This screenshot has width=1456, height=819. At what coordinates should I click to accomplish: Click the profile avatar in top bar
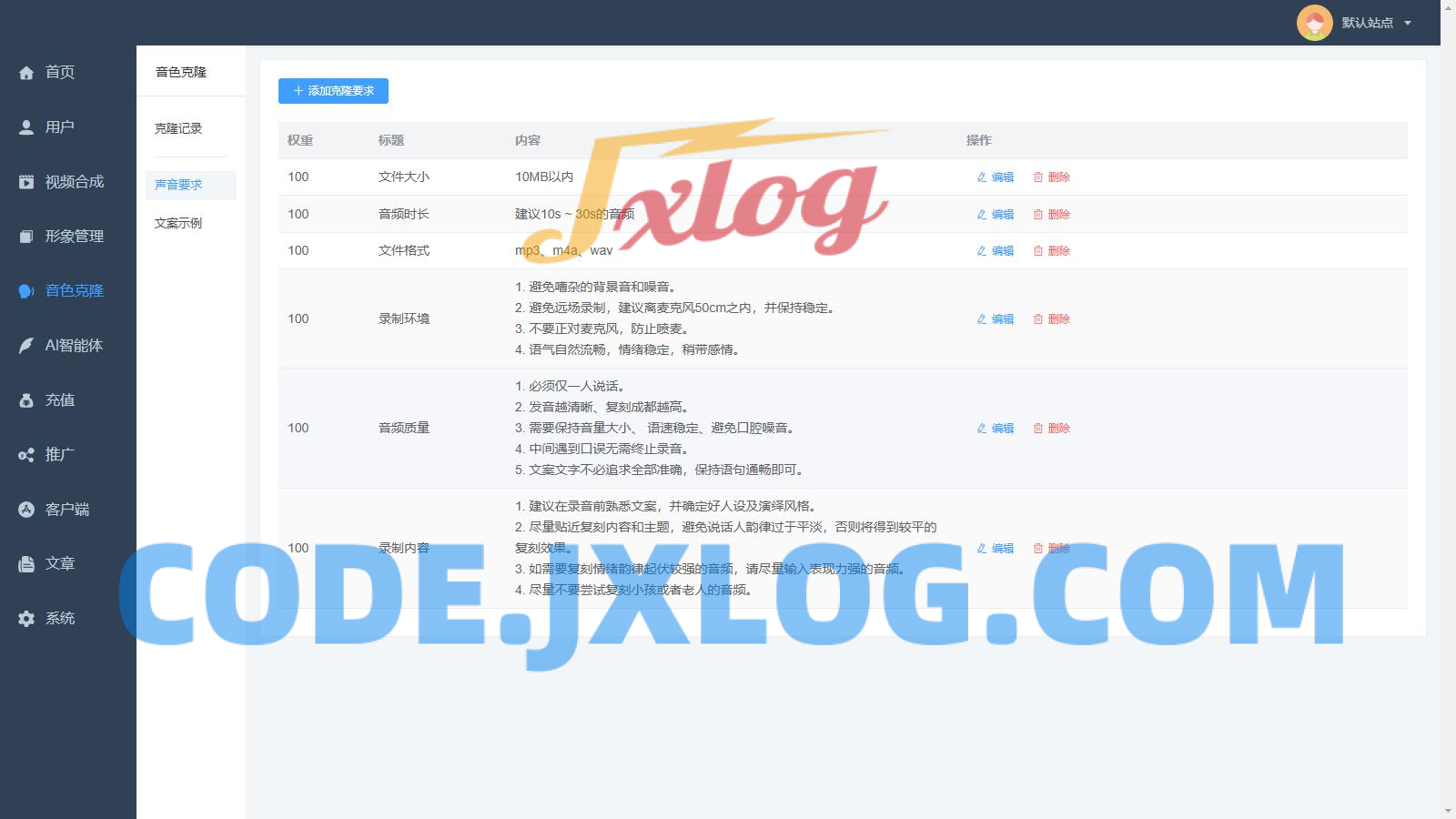1314,23
